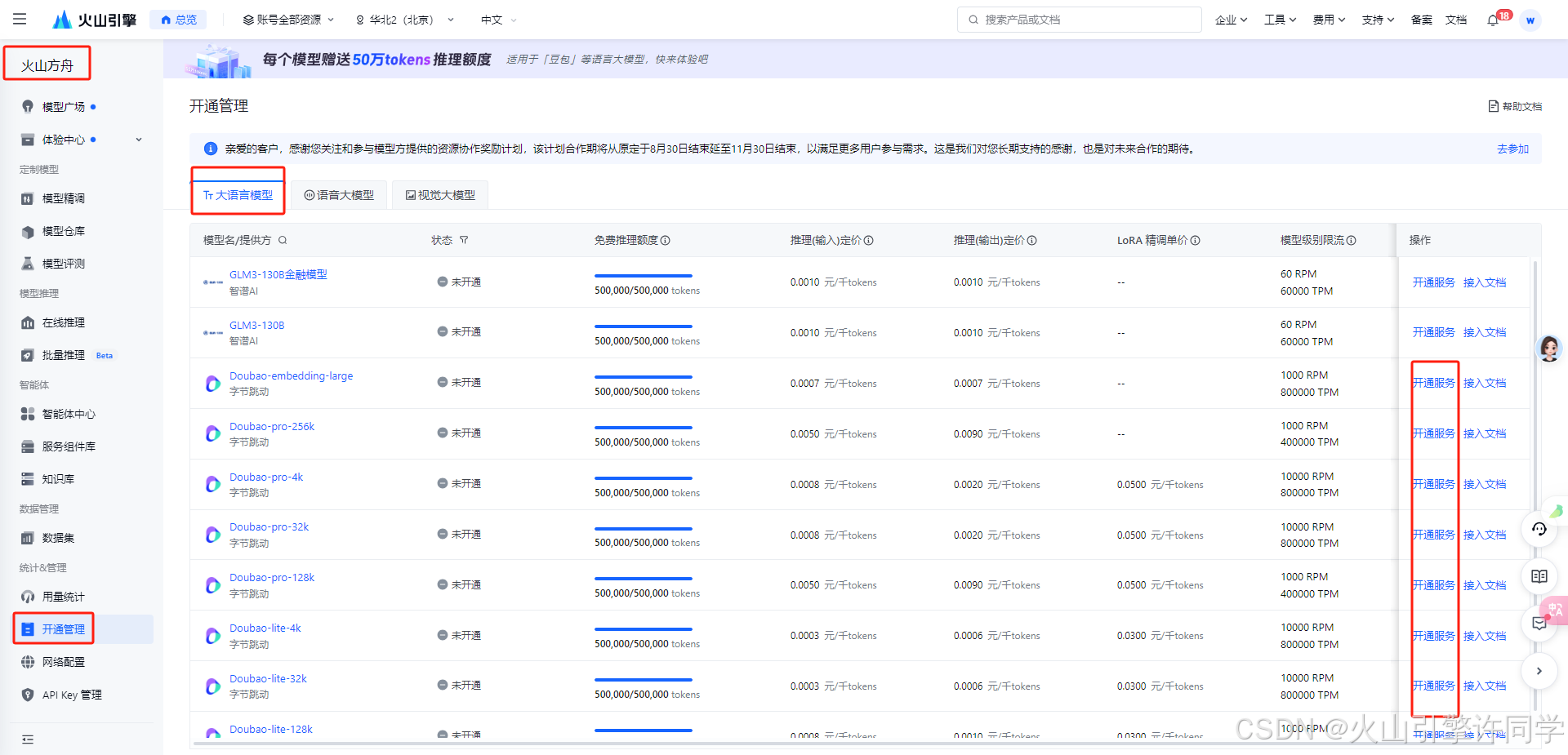Click 0.0050 input price for Doubao-pro-256k

[804, 434]
